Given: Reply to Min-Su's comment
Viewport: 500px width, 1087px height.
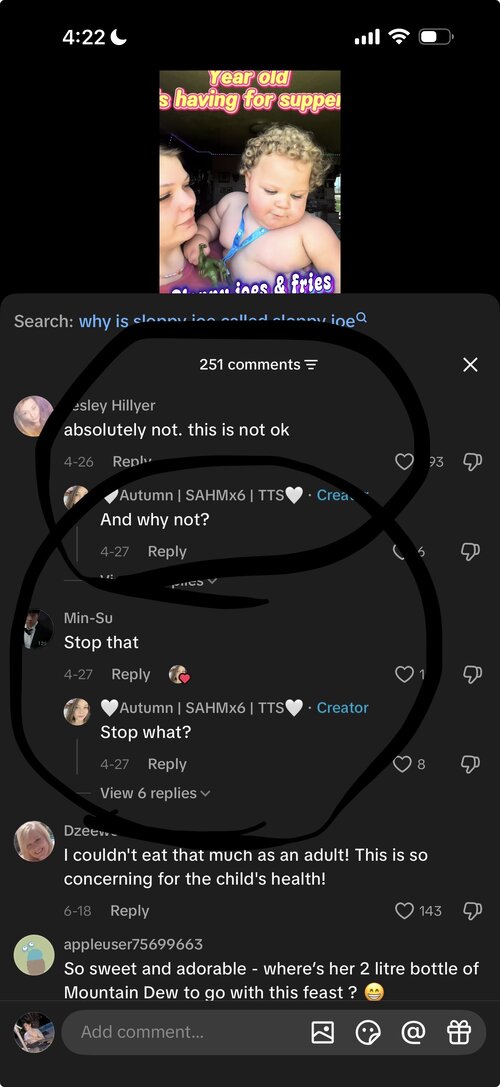Looking at the screenshot, I should click(x=130, y=674).
